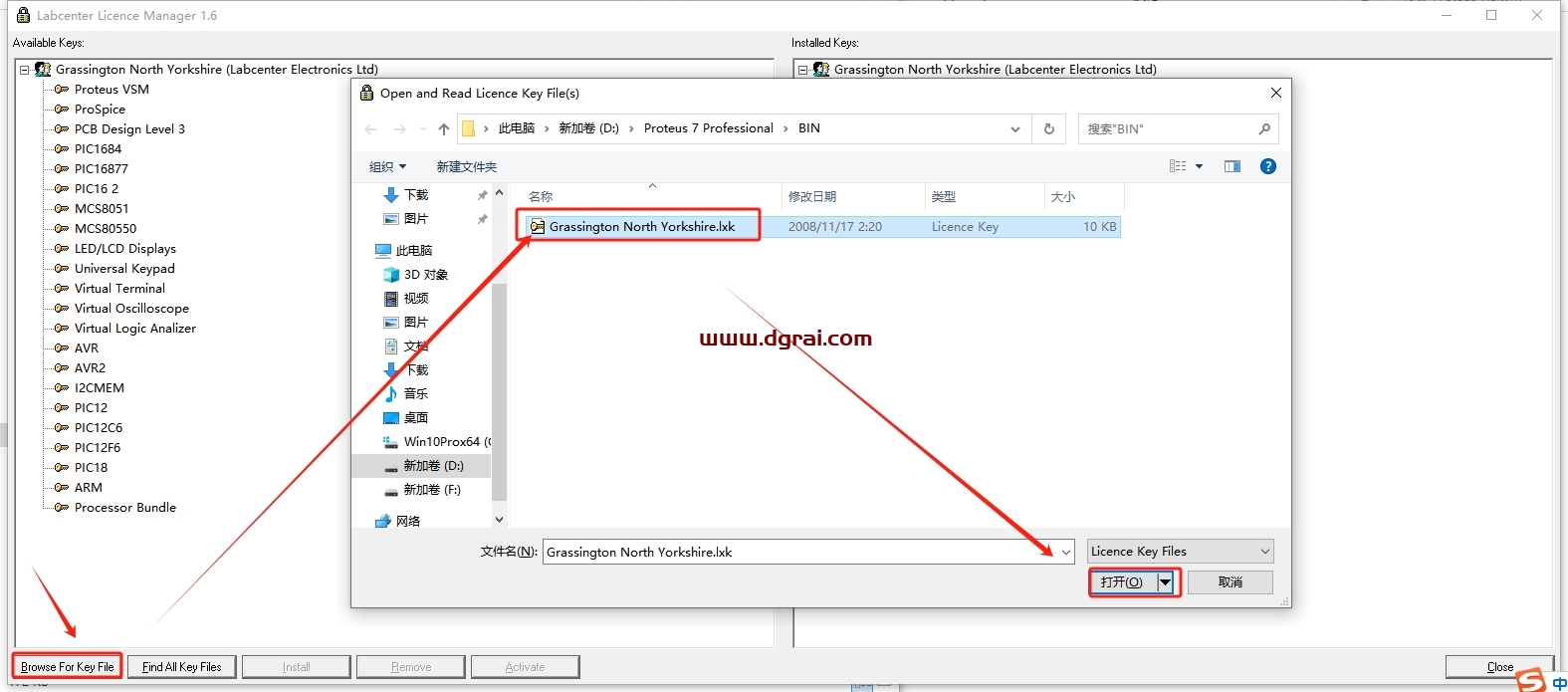
Task: Click the 新建文件夹 new folder button
Action: click(467, 166)
